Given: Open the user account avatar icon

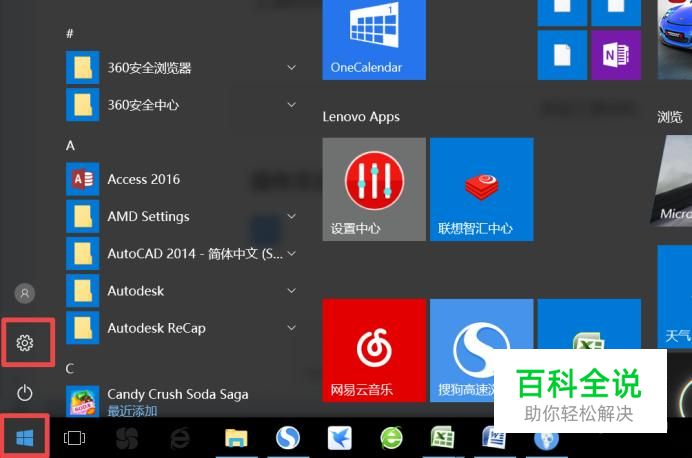Looking at the screenshot, I should tap(25, 293).
